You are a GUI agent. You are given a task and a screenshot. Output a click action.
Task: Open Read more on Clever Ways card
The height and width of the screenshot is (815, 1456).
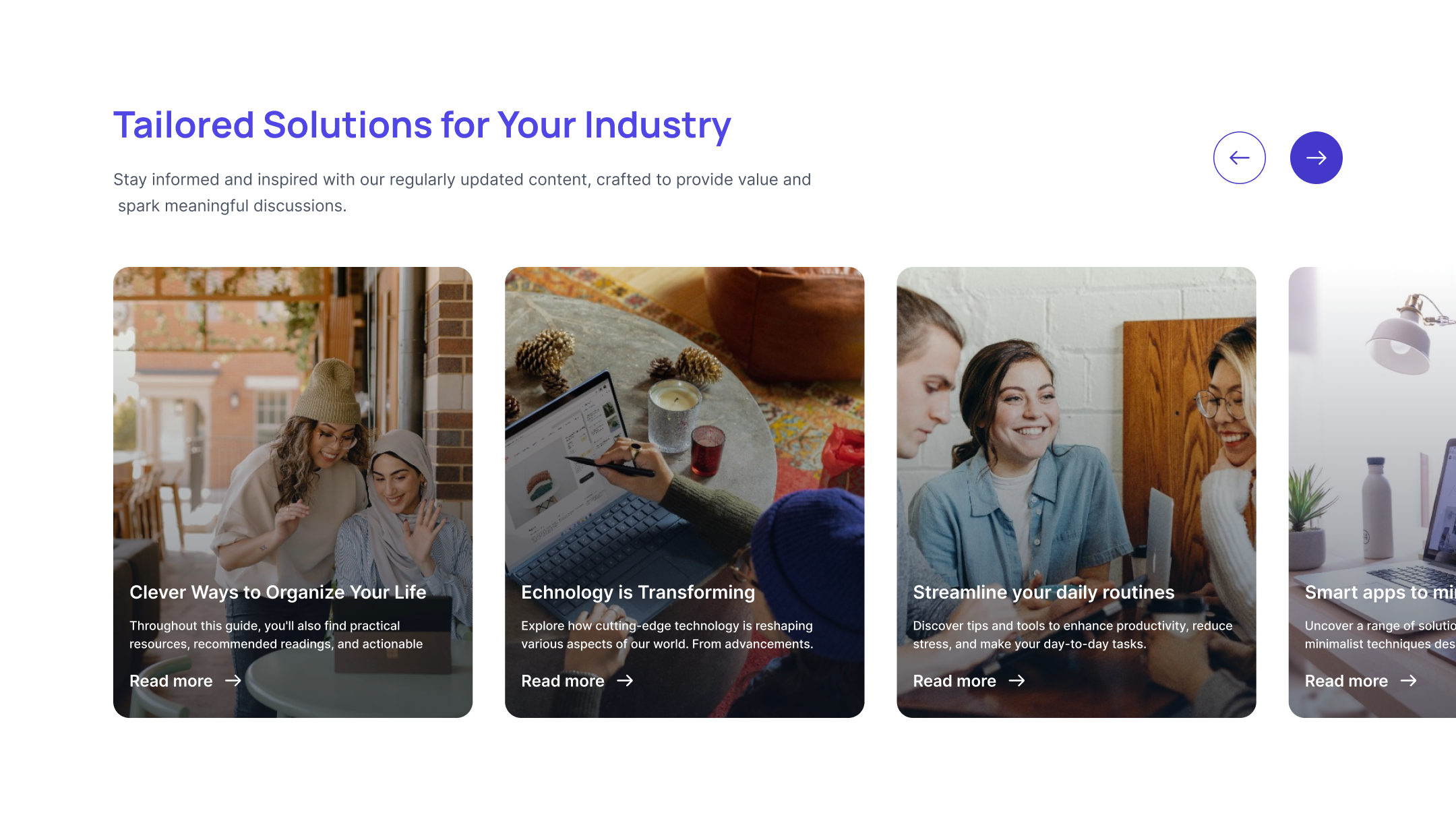tap(171, 681)
